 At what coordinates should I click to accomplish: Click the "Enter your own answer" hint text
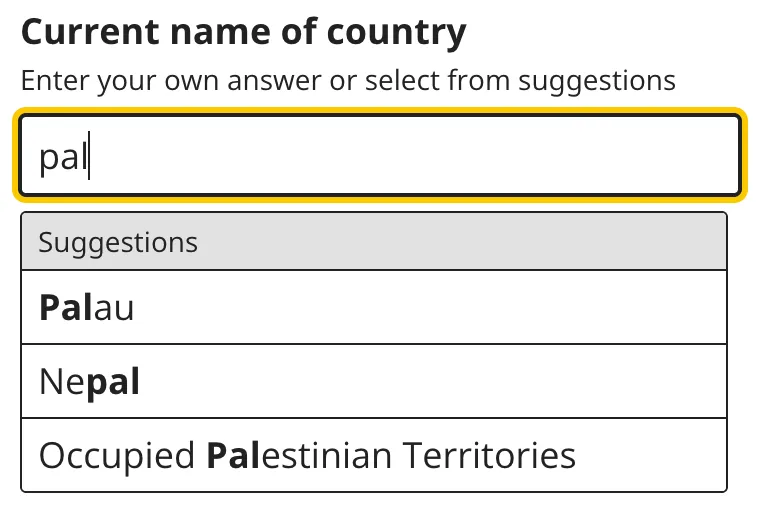click(x=348, y=81)
